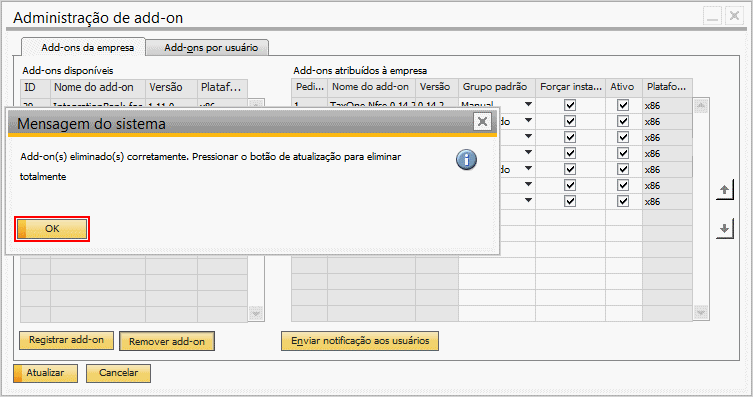The image size is (753, 397).
Task: Open the seventh row Grupo padrão dropdown
Action: click(528, 200)
